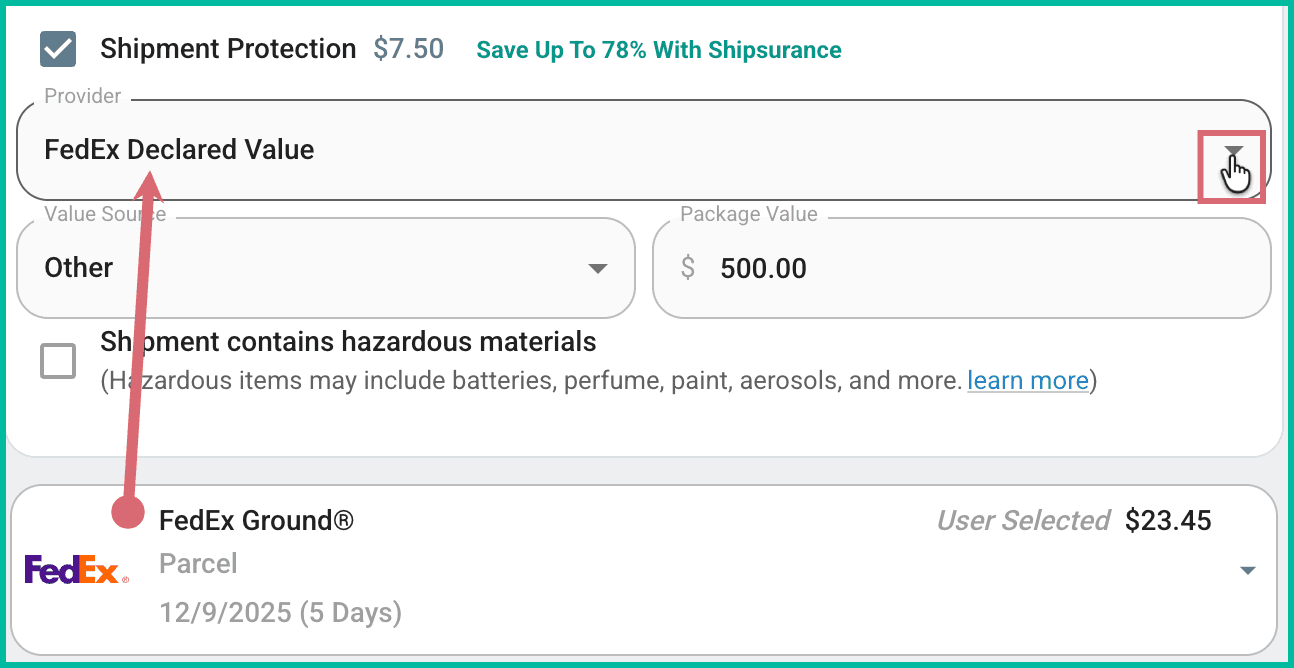This screenshot has height=668, width=1294.
Task: Check the hazardous materials checkbox
Action: pyautogui.click(x=58, y=361)
